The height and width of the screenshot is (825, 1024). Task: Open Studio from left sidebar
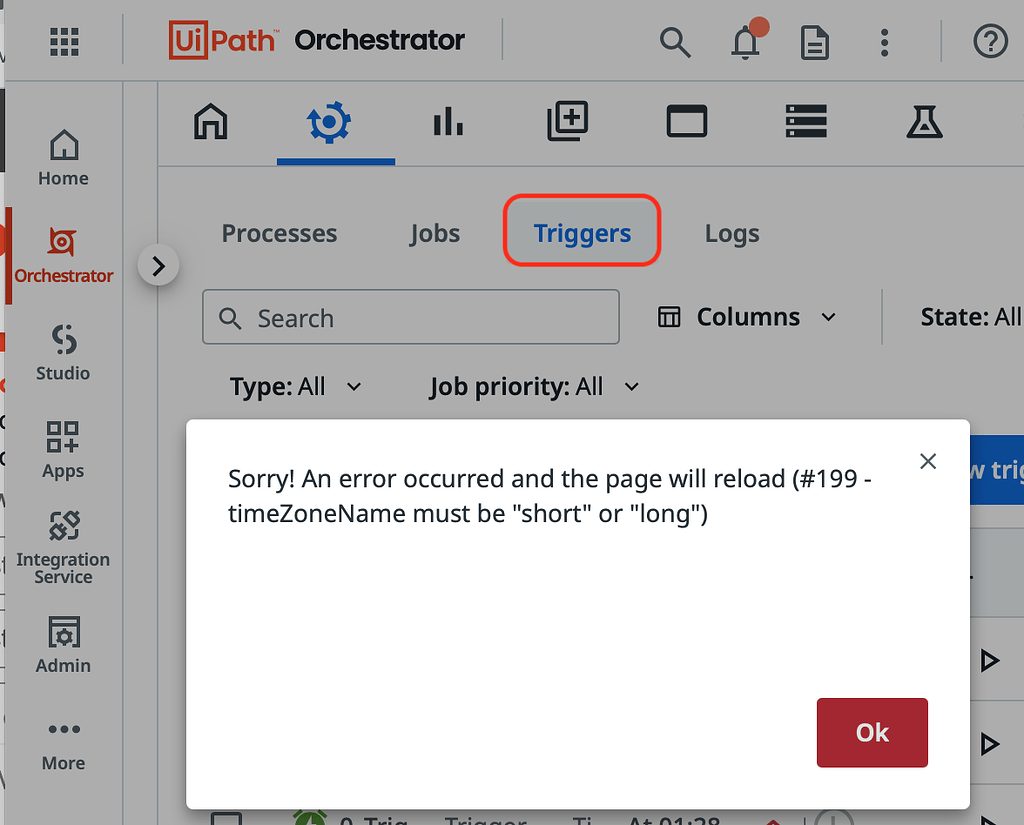point(63,353)
